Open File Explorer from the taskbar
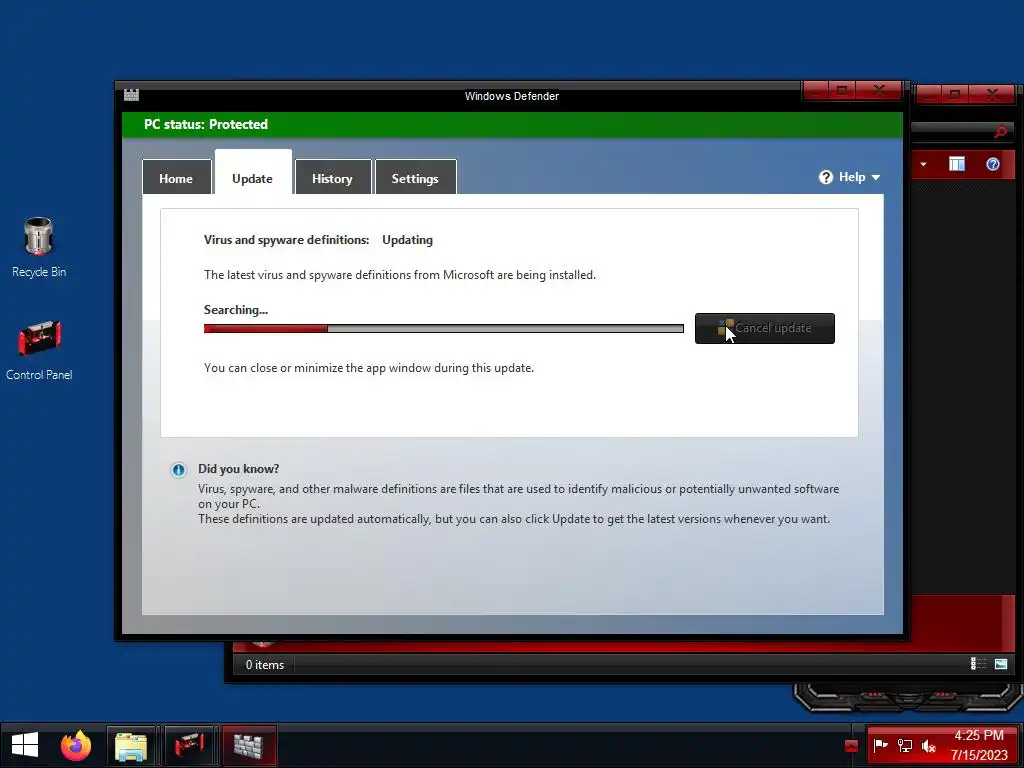1024x768 pixels. point(131,745)
